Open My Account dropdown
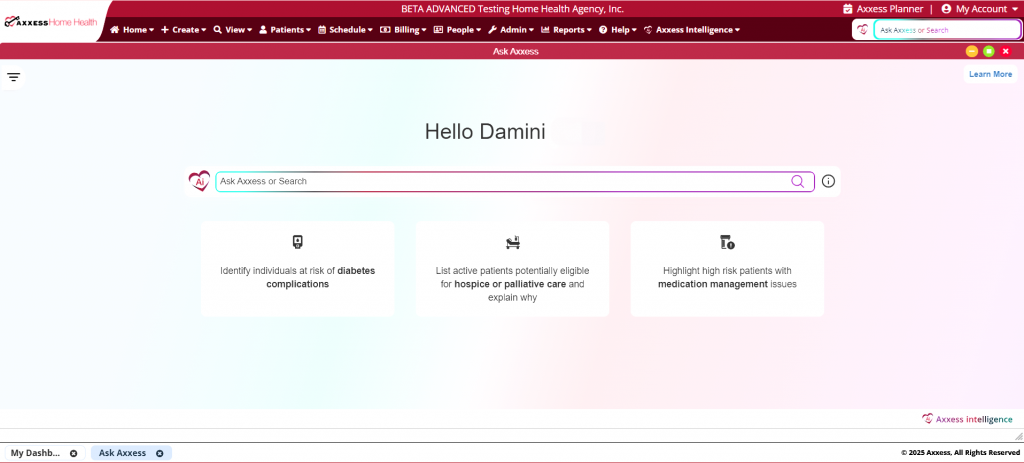1024x463 pixels. point(980,9)
